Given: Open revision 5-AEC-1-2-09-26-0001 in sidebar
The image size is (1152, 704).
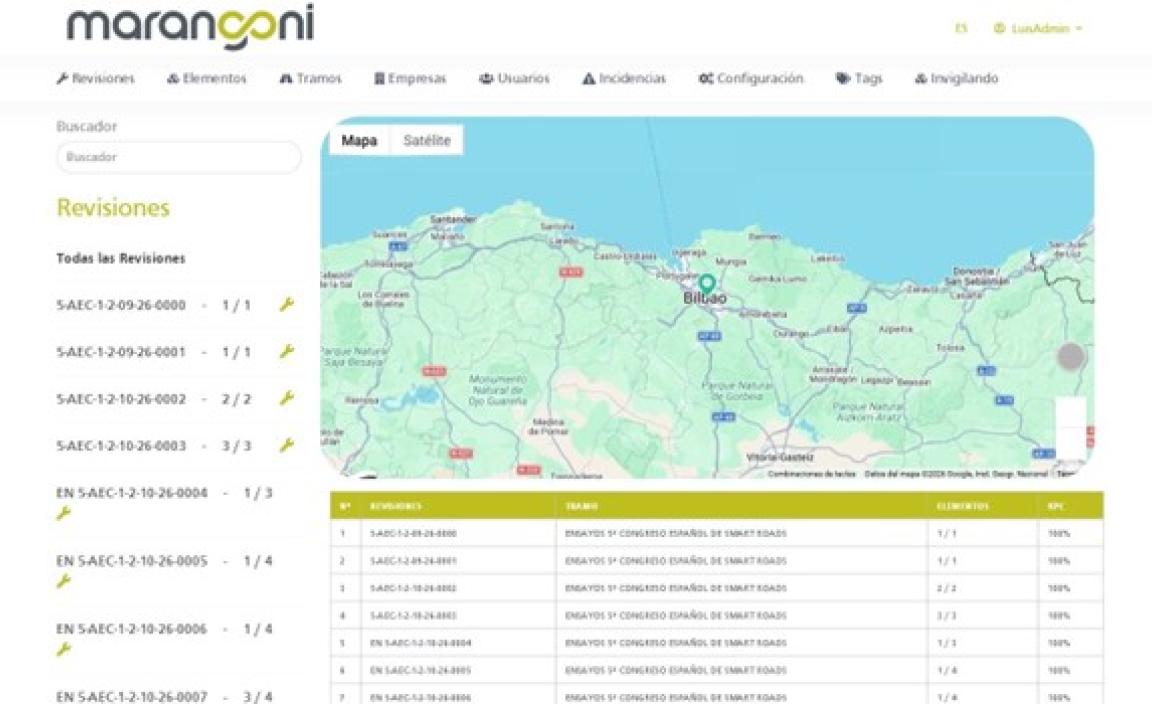Looking at the screenshot, I should (x=121, y=352).
